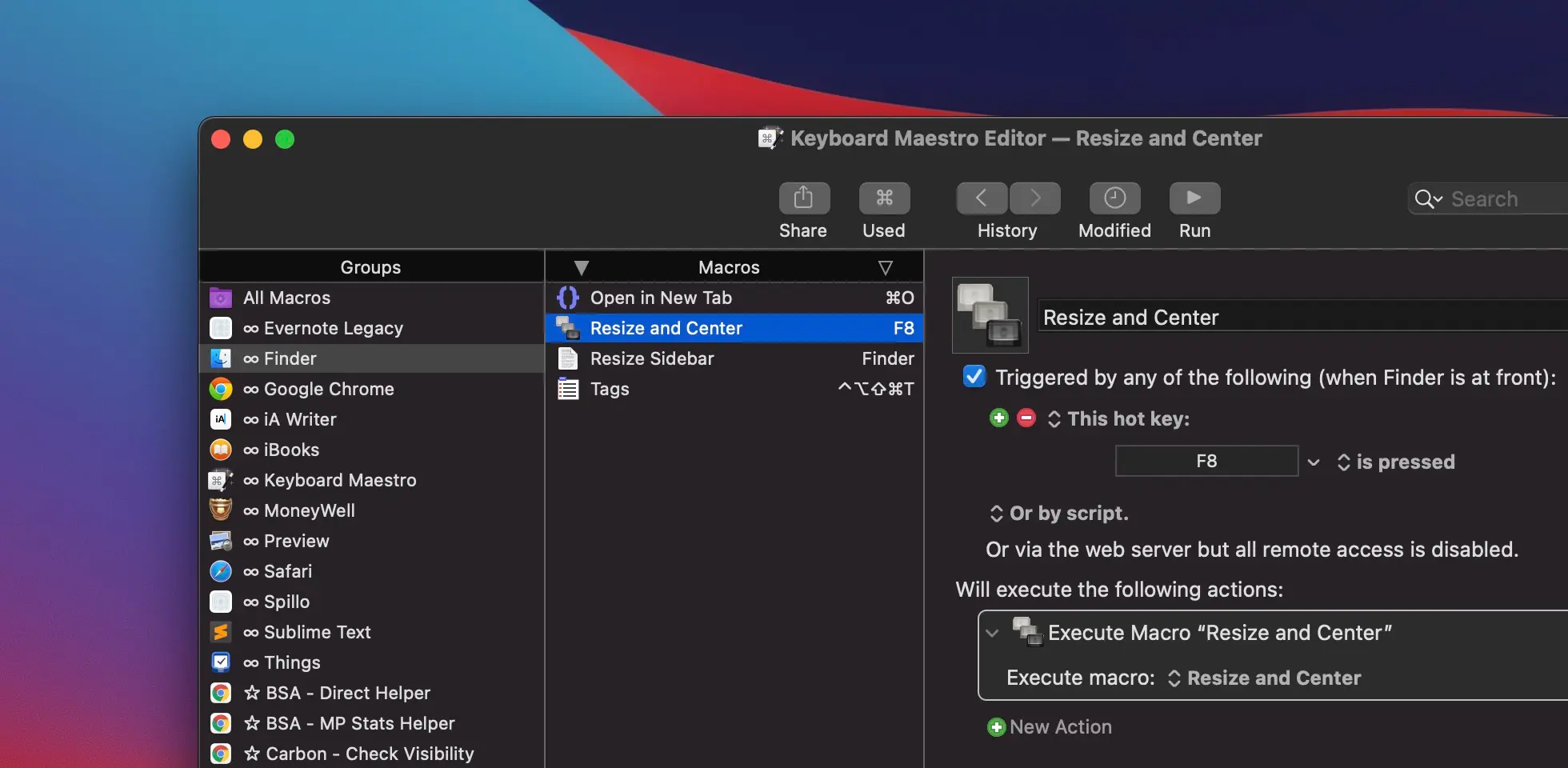Select the Keyboard Maestro group icon
The height and width of the screenshot is (768, 1568).
tap(220, 480)
